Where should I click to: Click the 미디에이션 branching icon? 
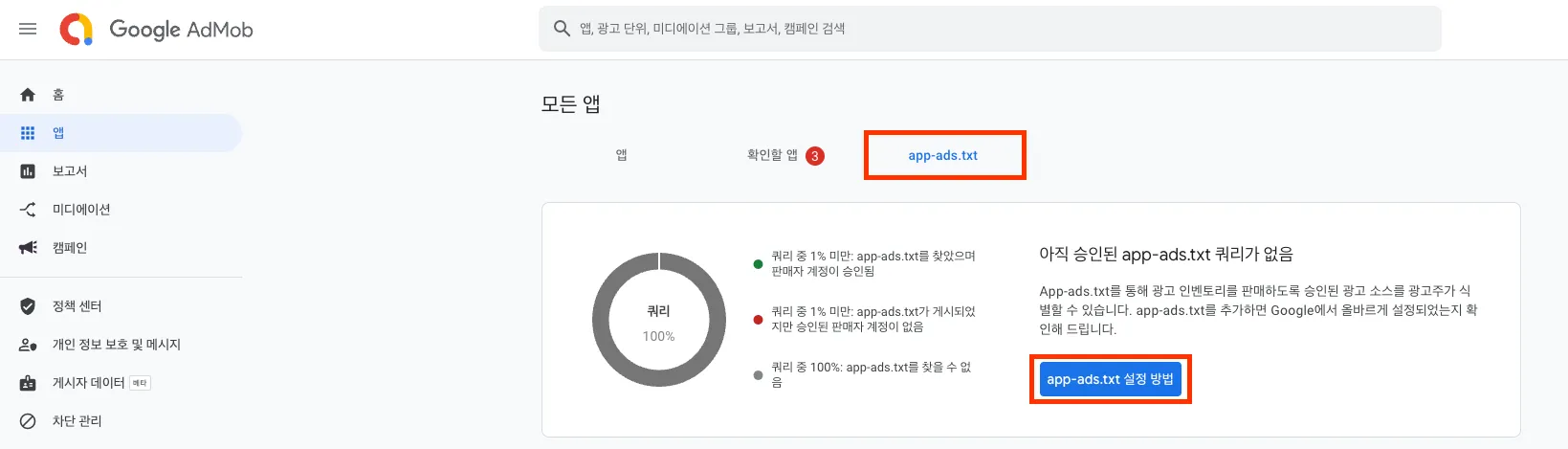pyautogui.click(x=28, y=210)
